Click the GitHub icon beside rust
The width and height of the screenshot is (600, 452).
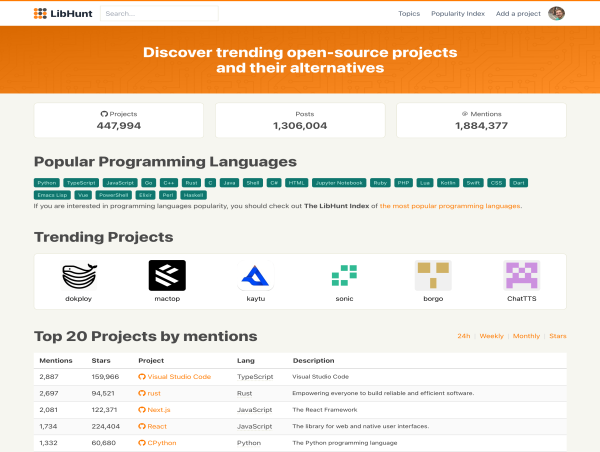(x=142, y=393)
